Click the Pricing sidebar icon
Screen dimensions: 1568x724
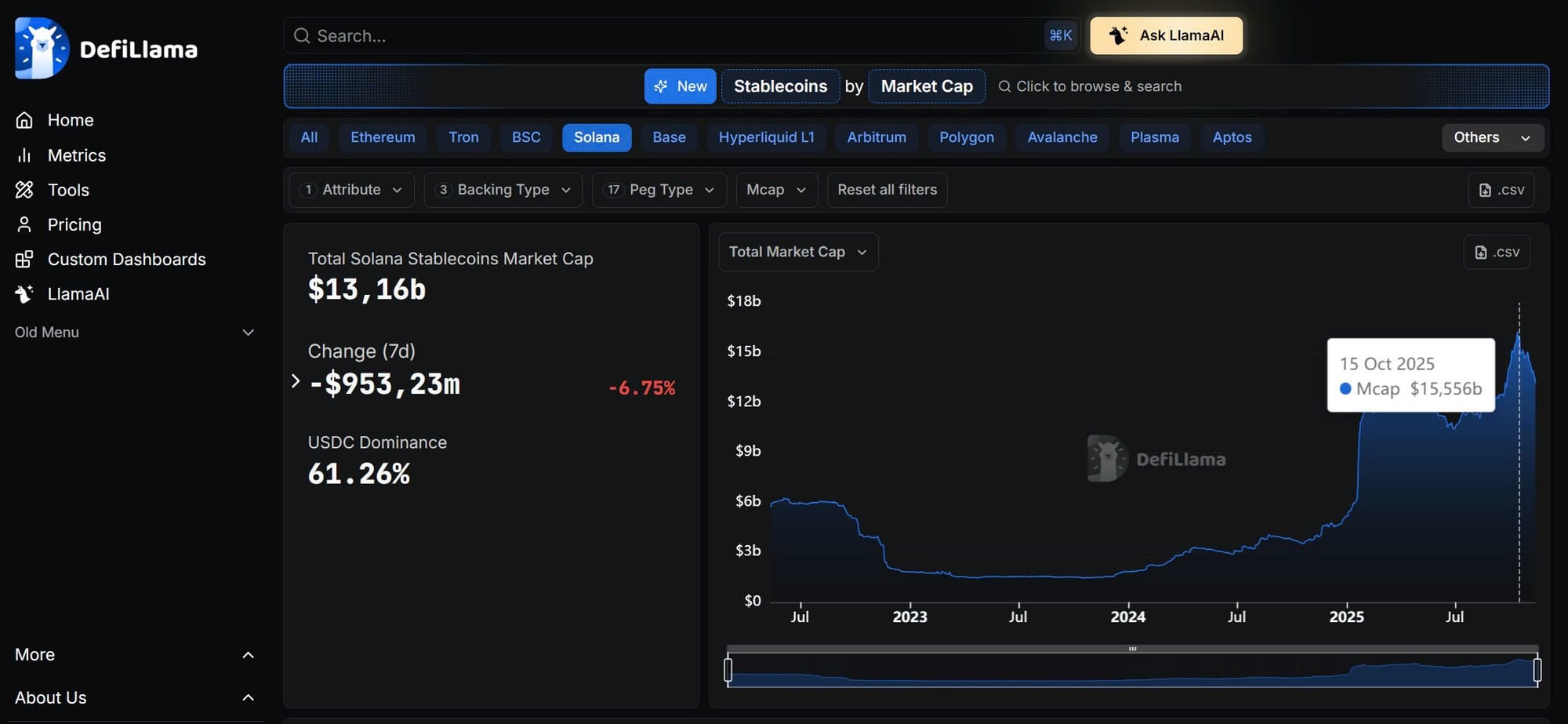pos(24,224)
